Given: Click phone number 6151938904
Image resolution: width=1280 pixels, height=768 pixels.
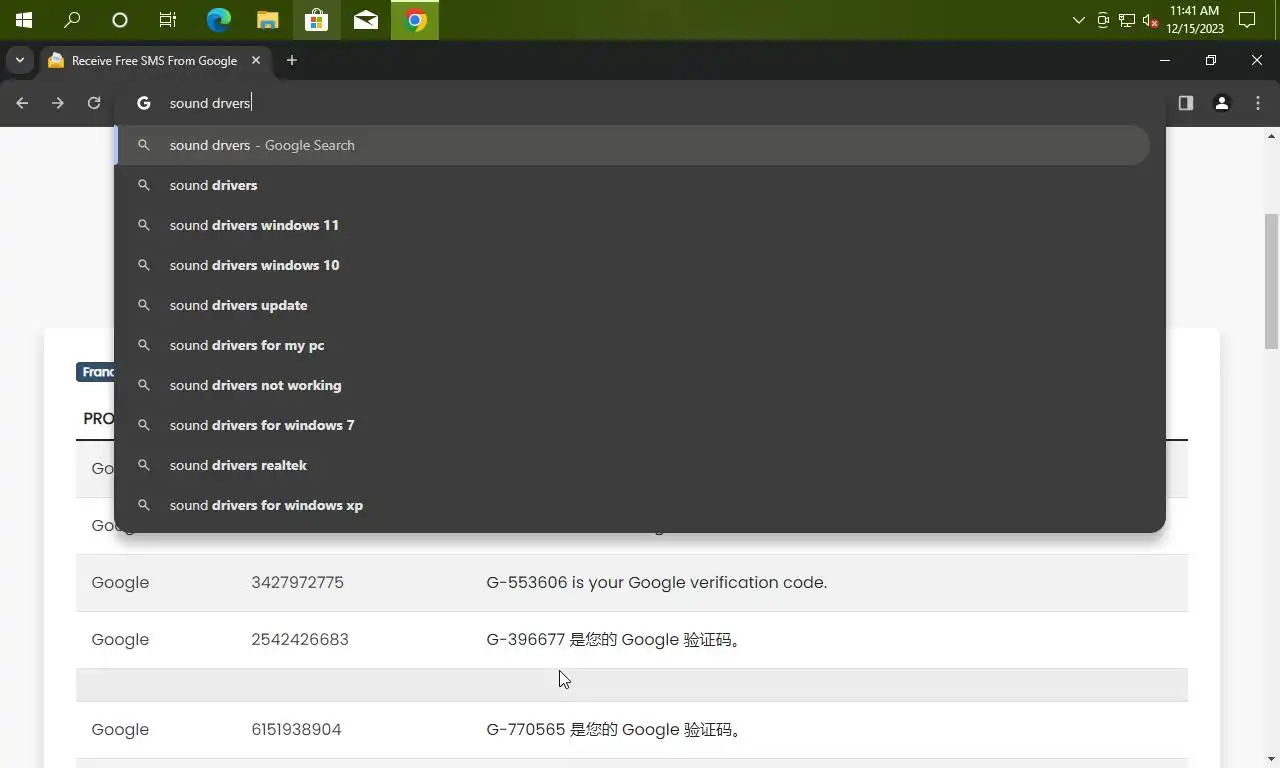Looking at the screenshot, I should [296, 729].
